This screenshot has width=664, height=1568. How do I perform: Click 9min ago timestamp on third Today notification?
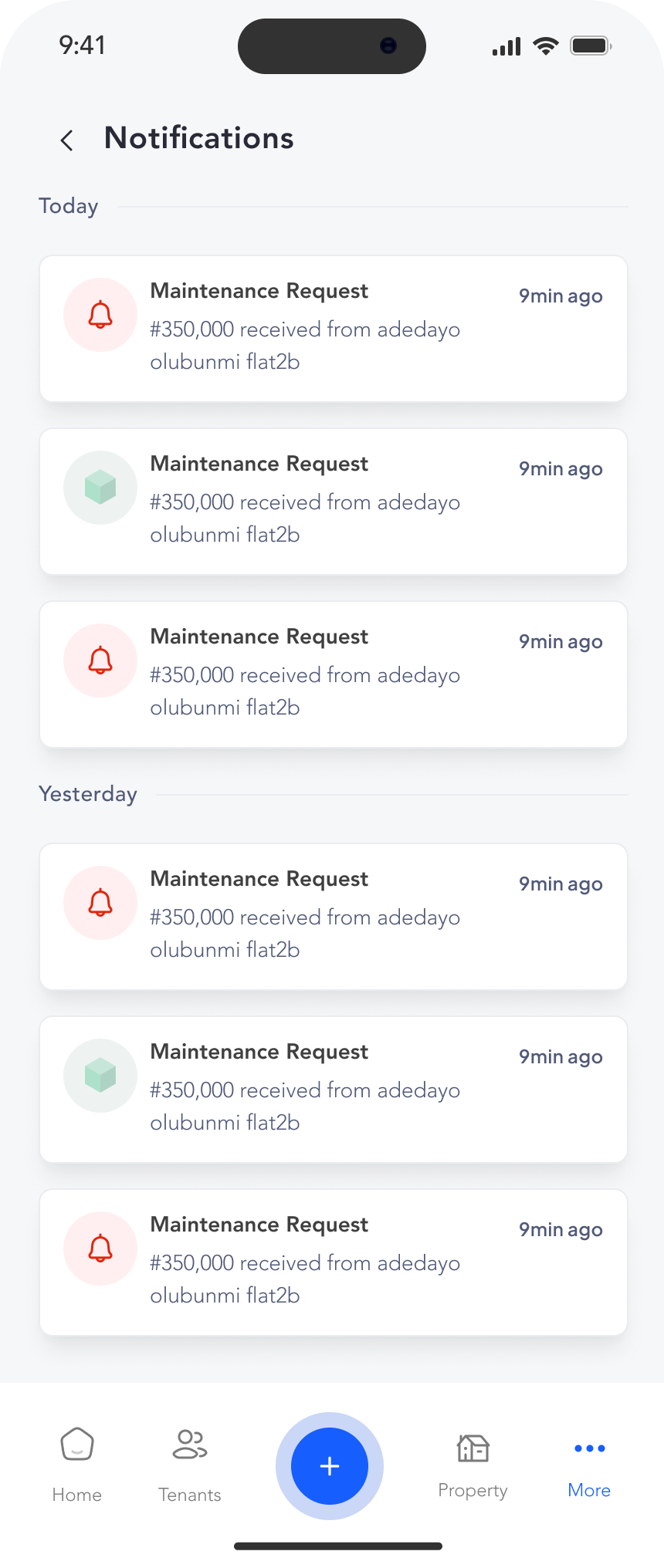[x=561, y=642]
